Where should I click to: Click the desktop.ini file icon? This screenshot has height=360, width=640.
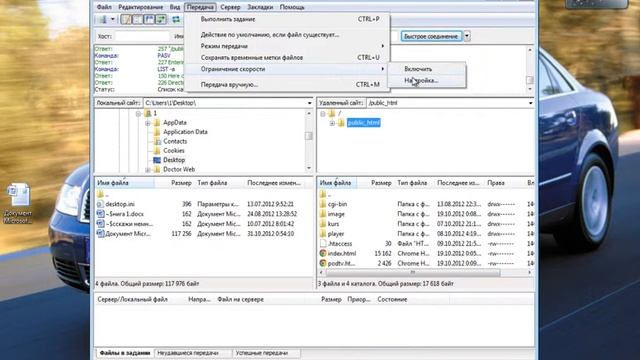tap(100, 204)
